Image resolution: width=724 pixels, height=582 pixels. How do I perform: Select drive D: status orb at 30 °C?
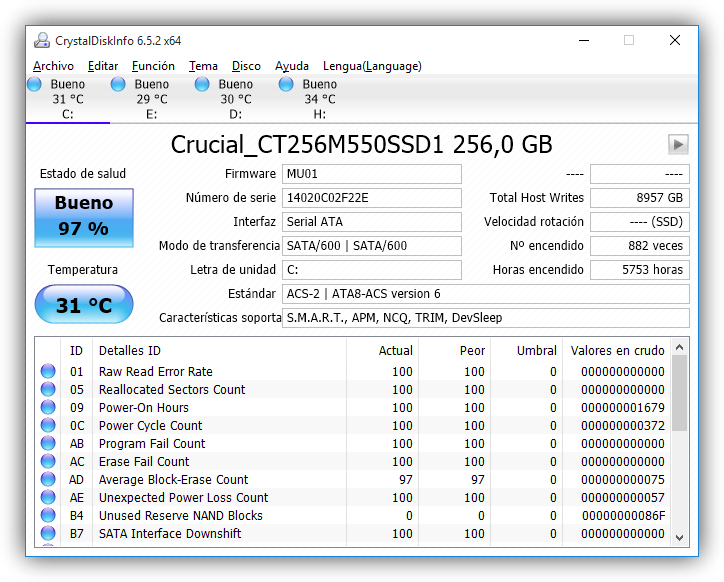(202, 85)
